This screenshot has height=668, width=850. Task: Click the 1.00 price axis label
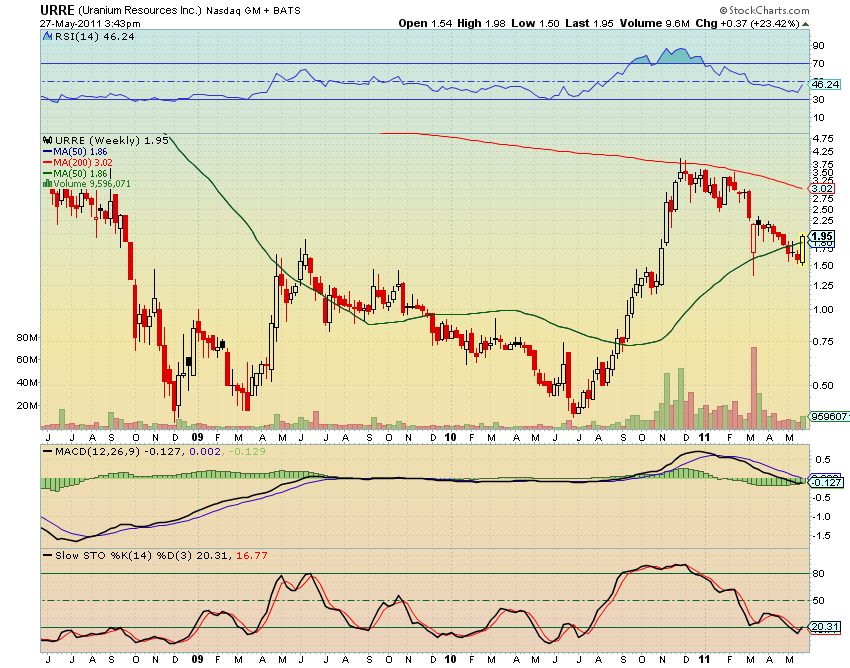pos(823,310)
